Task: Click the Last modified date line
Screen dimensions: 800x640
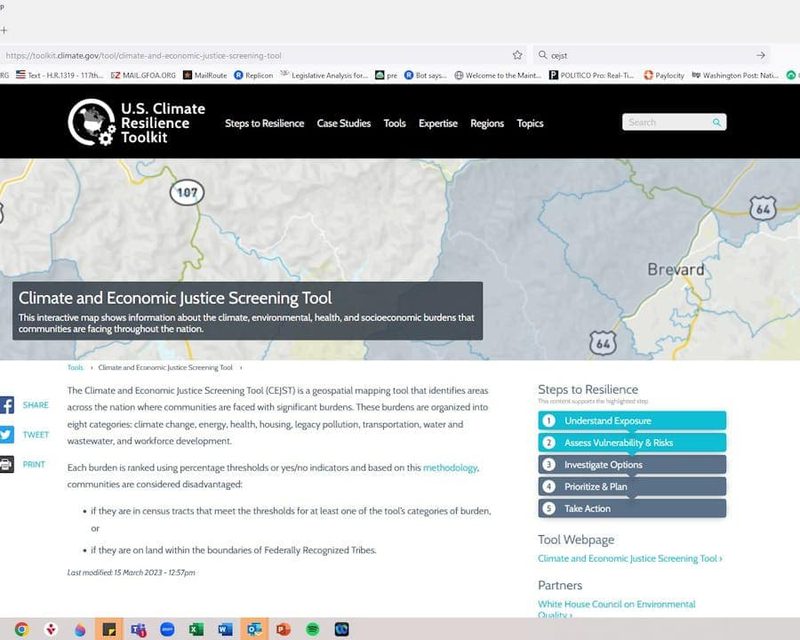Action: [131, 573]
